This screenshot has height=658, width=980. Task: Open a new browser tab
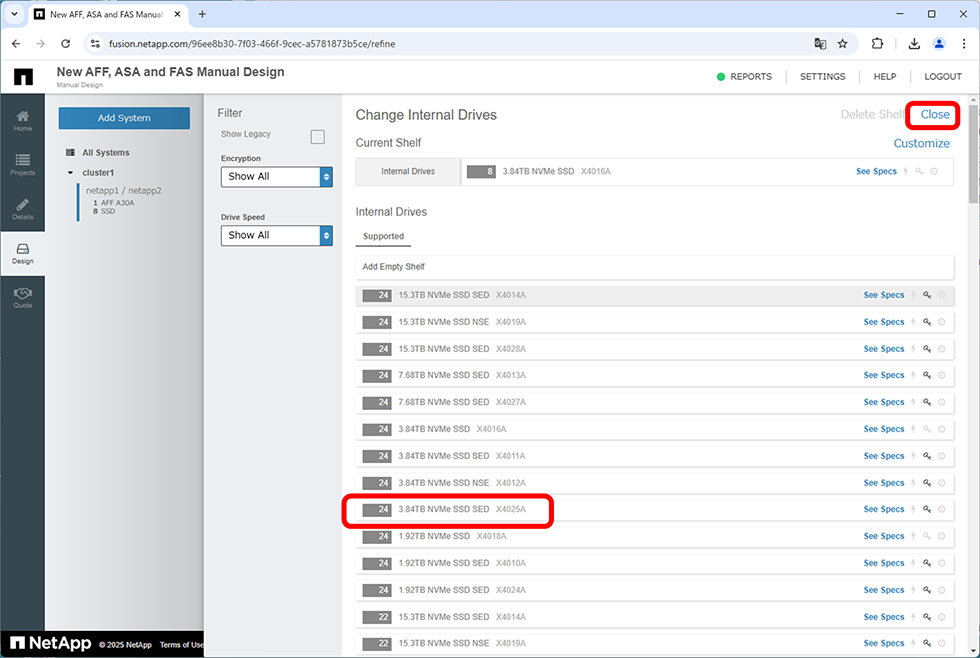point(202,14)
